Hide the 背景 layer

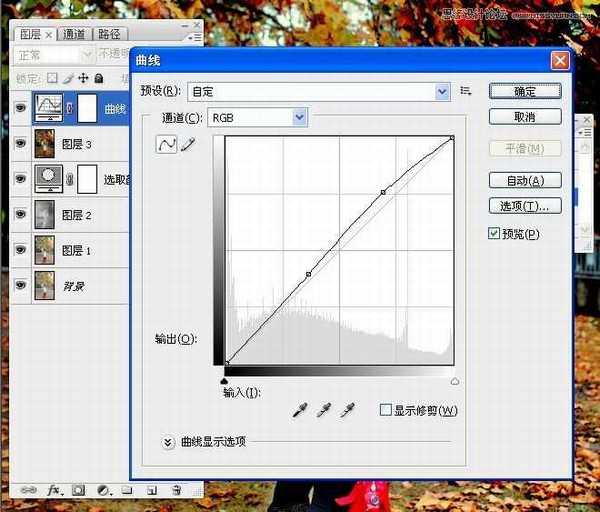tap(21, 285)
